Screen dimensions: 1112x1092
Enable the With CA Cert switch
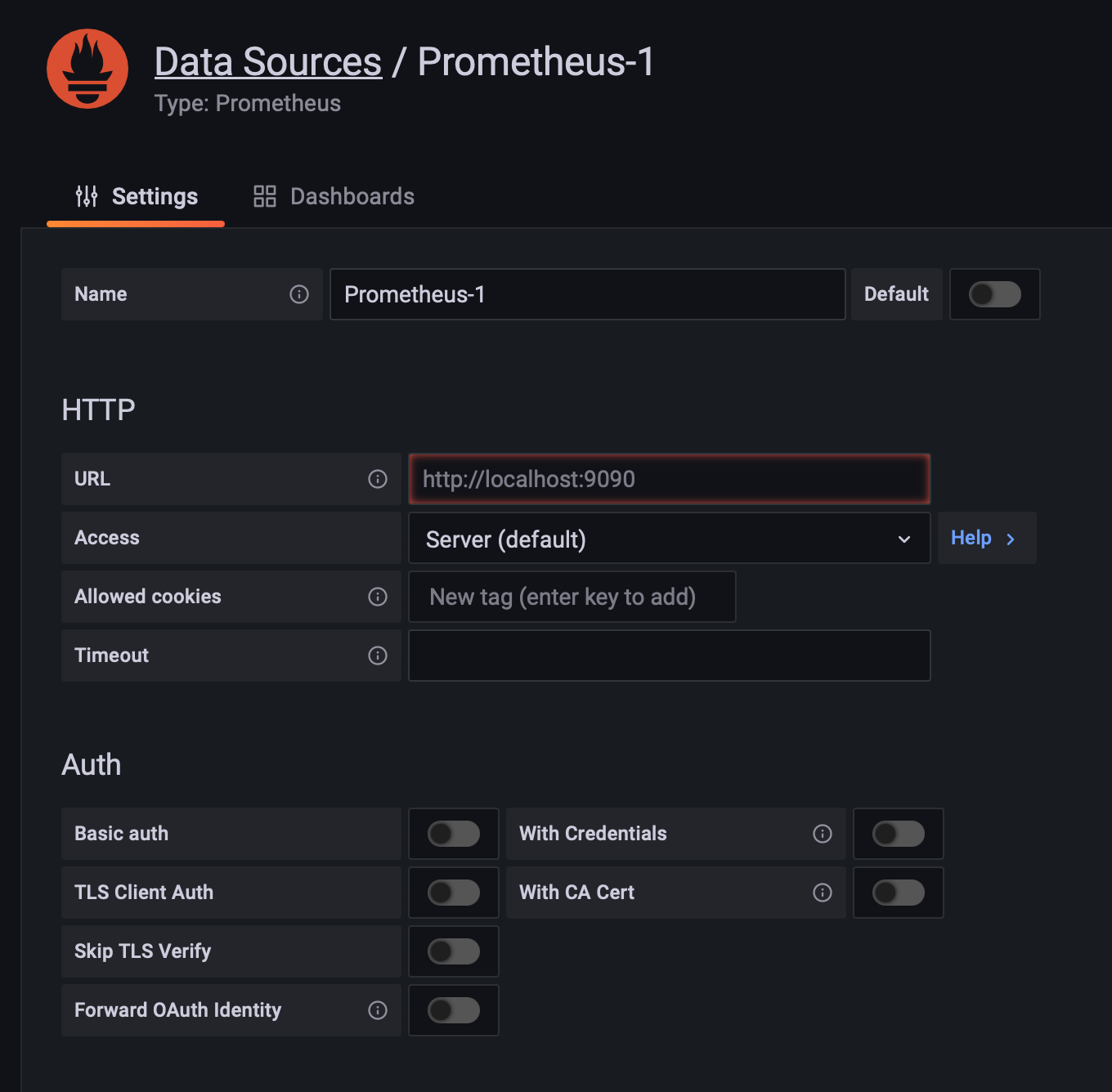[x=899, y=893]
